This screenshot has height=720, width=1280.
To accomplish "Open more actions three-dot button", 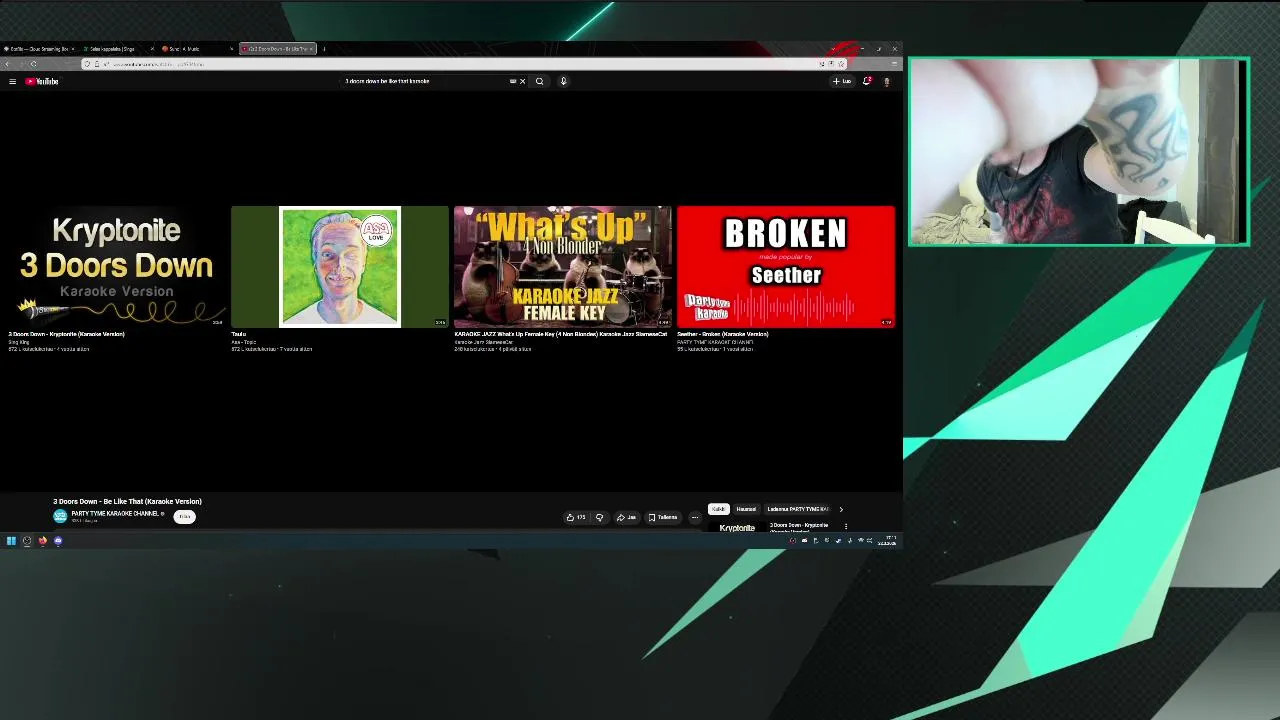I will pos(695,517).
